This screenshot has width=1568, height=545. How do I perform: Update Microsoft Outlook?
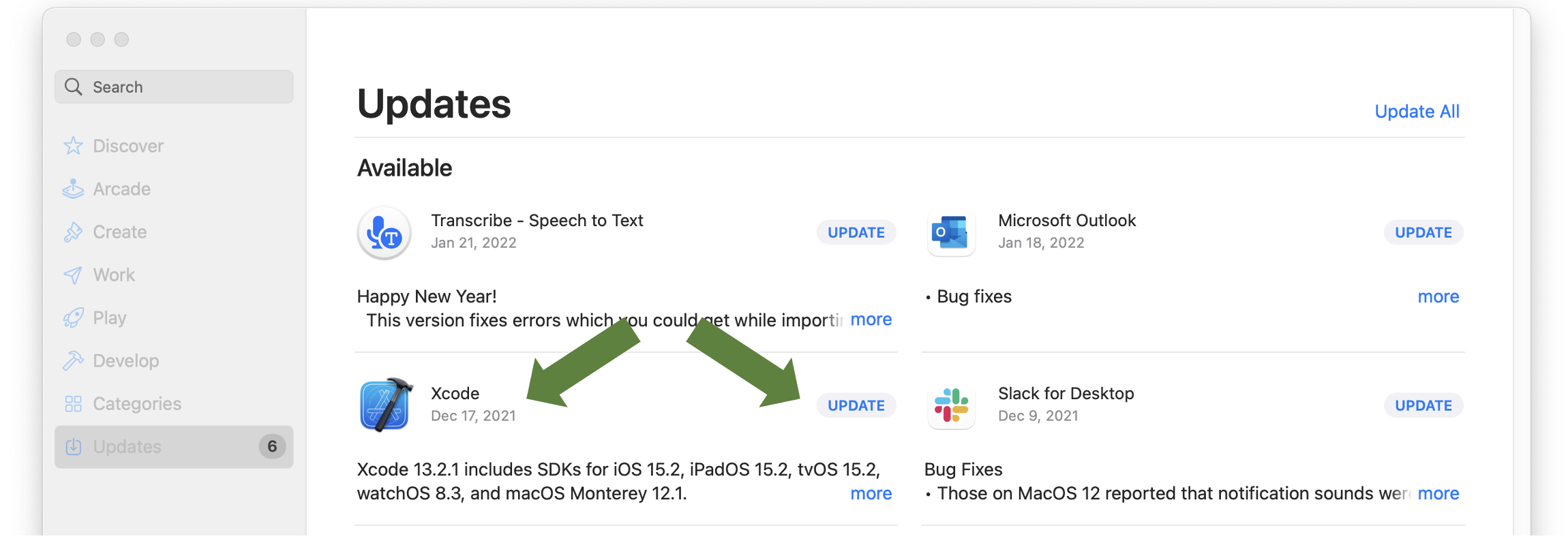(1423, 232)
